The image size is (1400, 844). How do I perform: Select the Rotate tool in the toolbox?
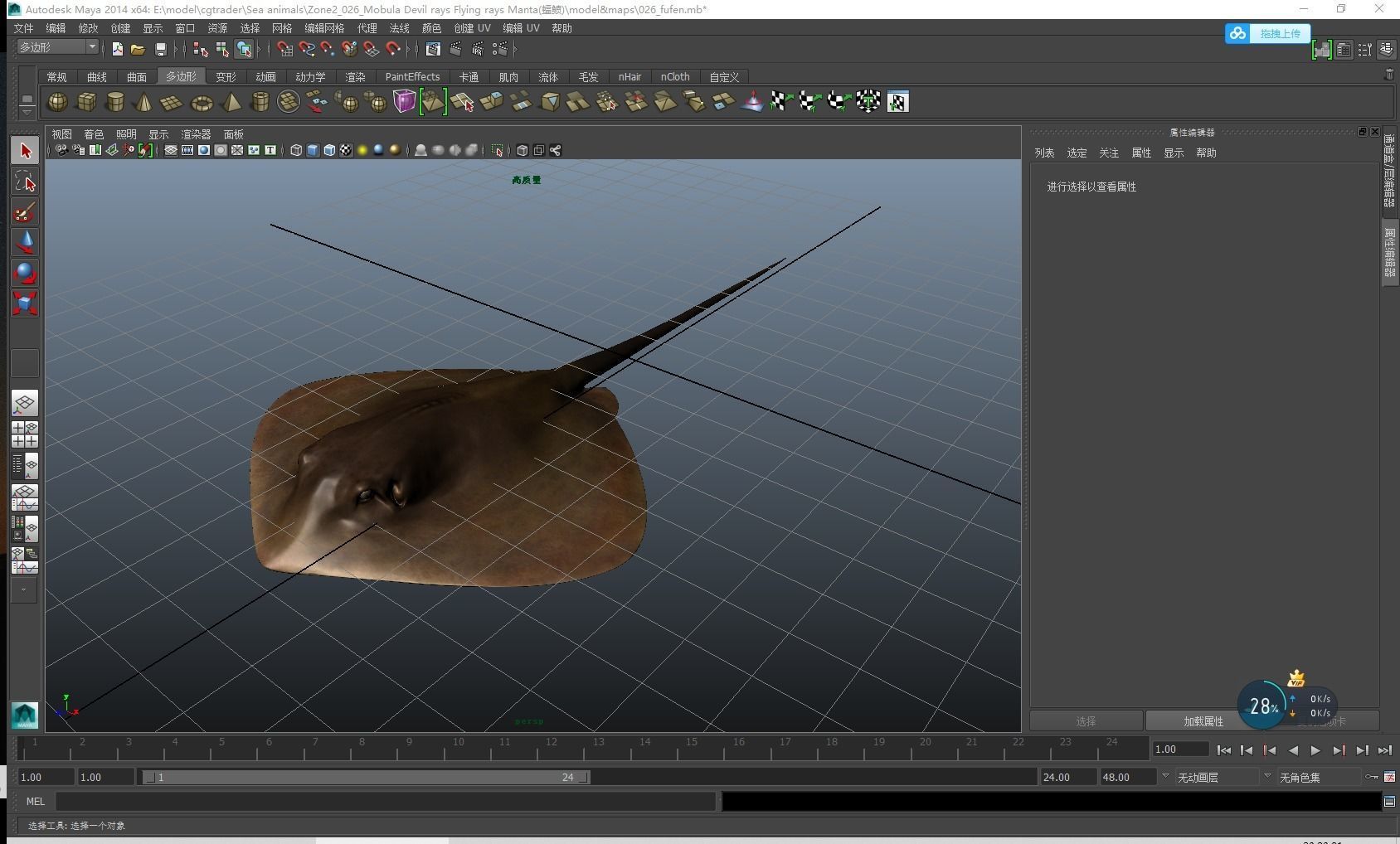(25, 273)
